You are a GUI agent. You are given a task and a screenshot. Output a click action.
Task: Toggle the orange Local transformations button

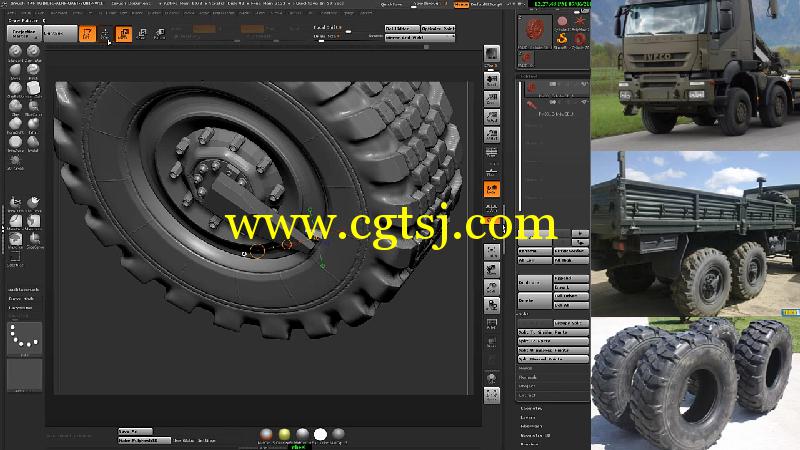click(492, 189)
